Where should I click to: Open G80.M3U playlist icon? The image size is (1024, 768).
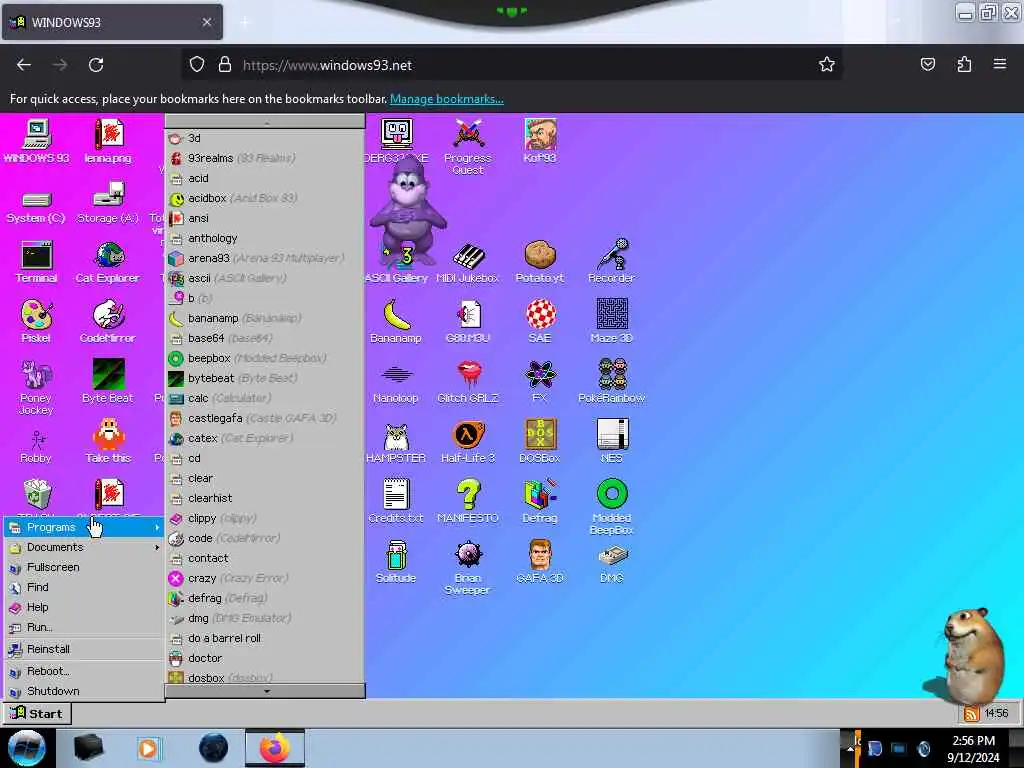(x=468, y=321)
